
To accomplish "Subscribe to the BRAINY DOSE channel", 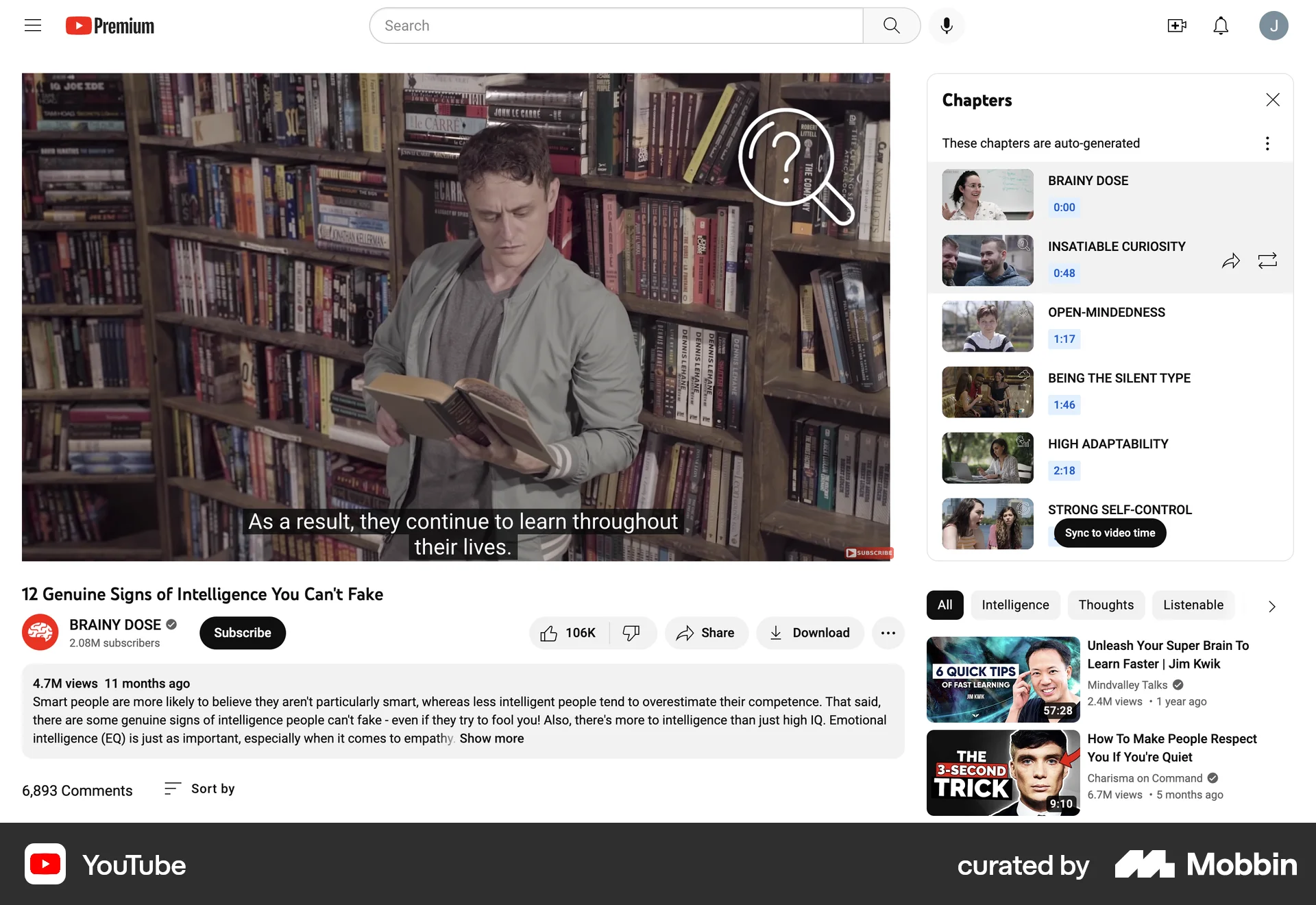I will coord(242,633).
